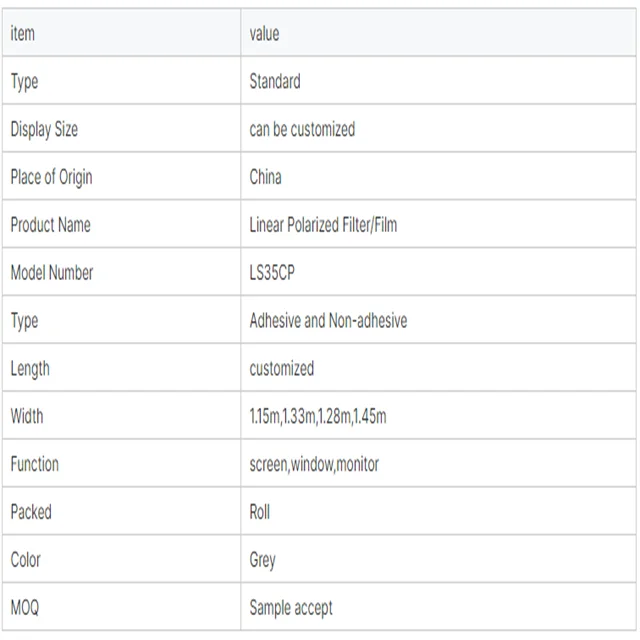
Task: Select the "Grey" color value
Action: (x=262, y=560)
